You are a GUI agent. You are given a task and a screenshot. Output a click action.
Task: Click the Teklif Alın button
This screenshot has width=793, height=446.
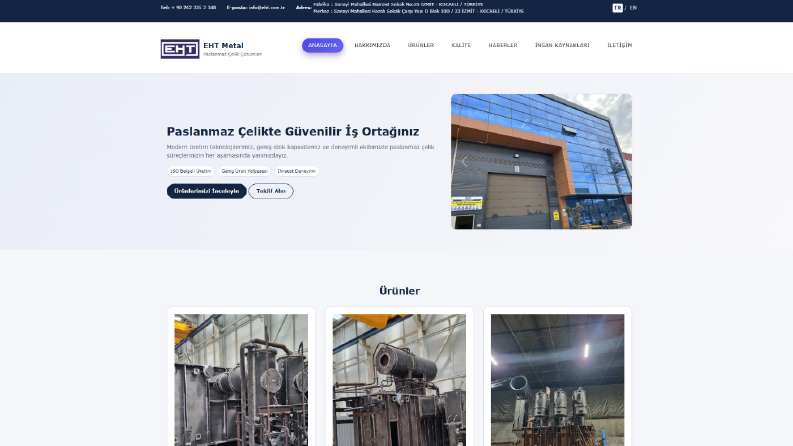(271, 191)
